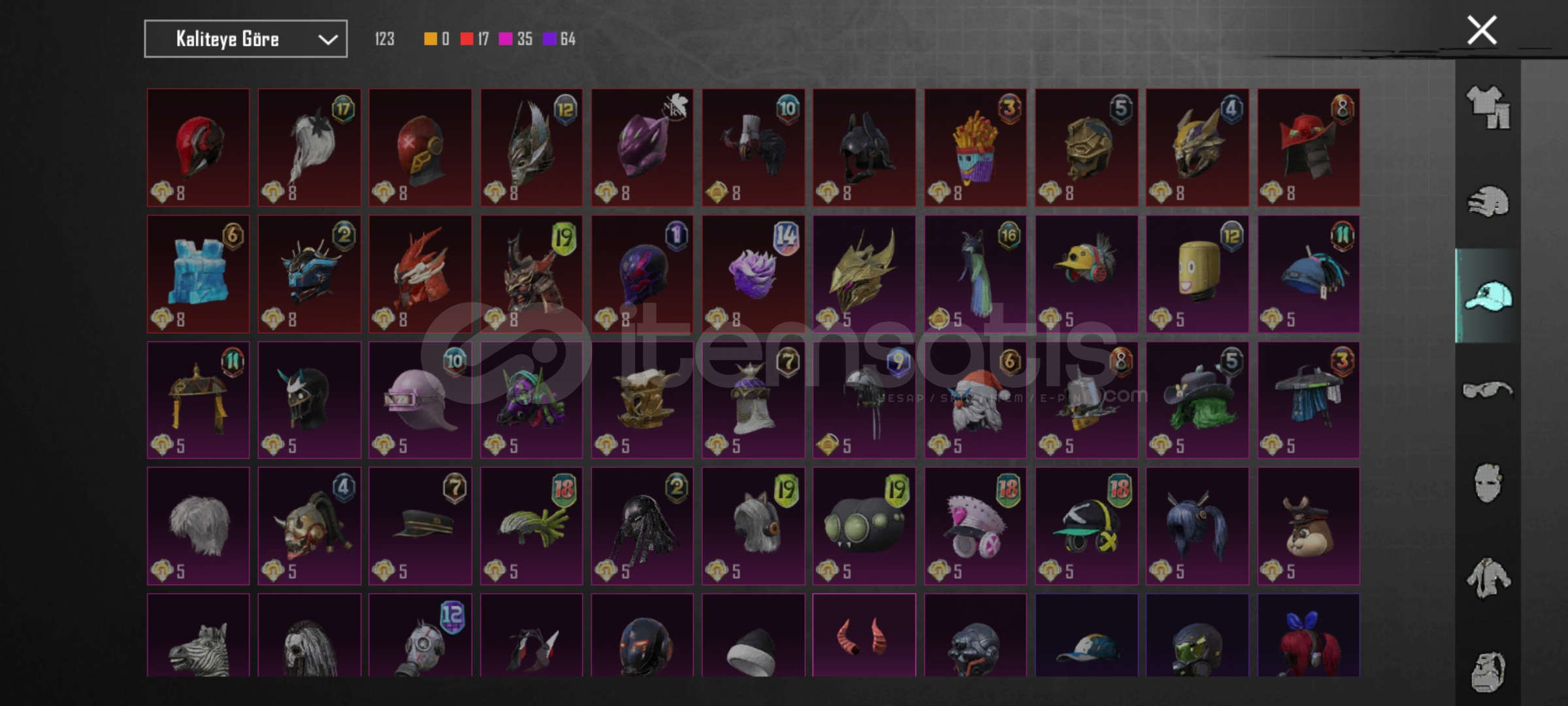Select the cyan cap headwear category

tap(1488, 296)
